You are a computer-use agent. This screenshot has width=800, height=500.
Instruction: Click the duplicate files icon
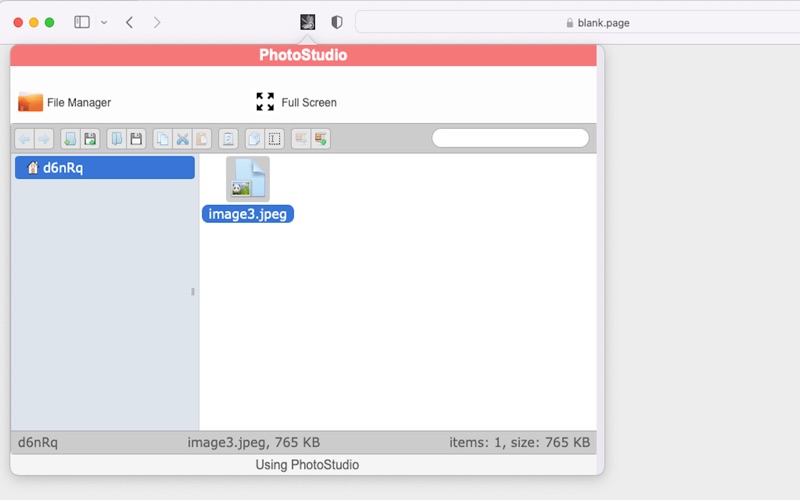click(x=255, y=139)
